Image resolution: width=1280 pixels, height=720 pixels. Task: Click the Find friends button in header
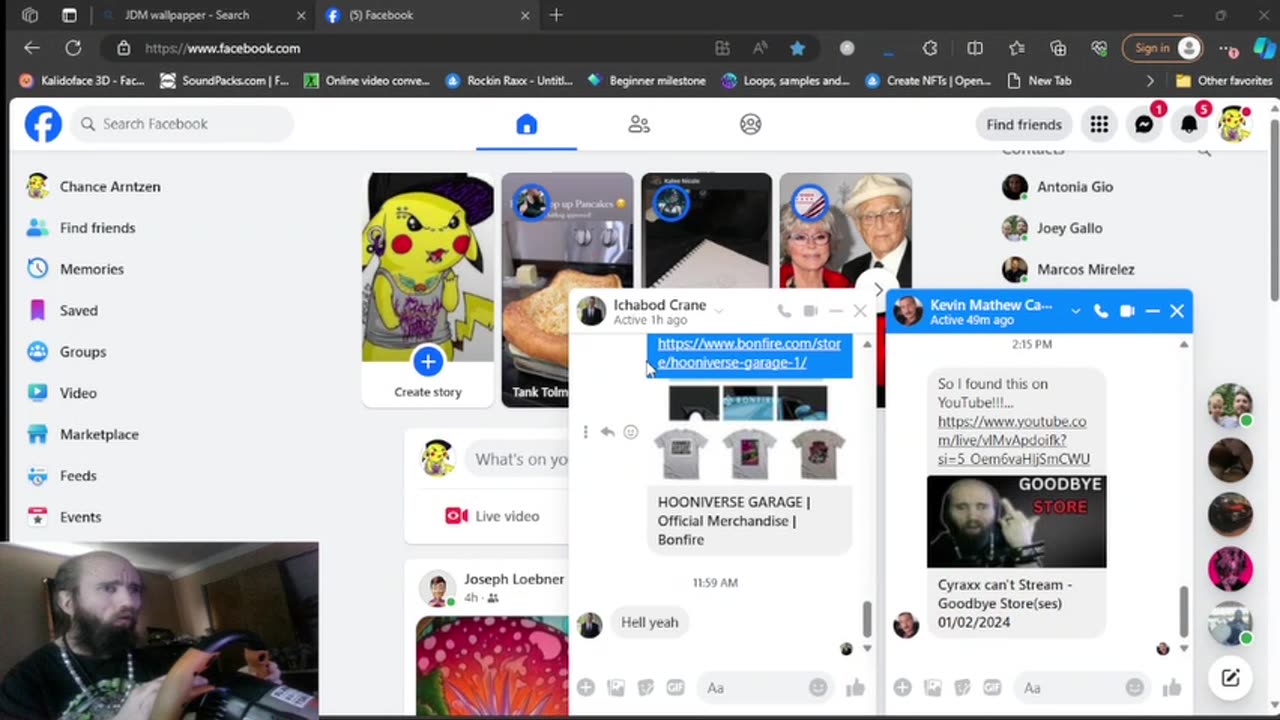click(x=1024, y=124)
